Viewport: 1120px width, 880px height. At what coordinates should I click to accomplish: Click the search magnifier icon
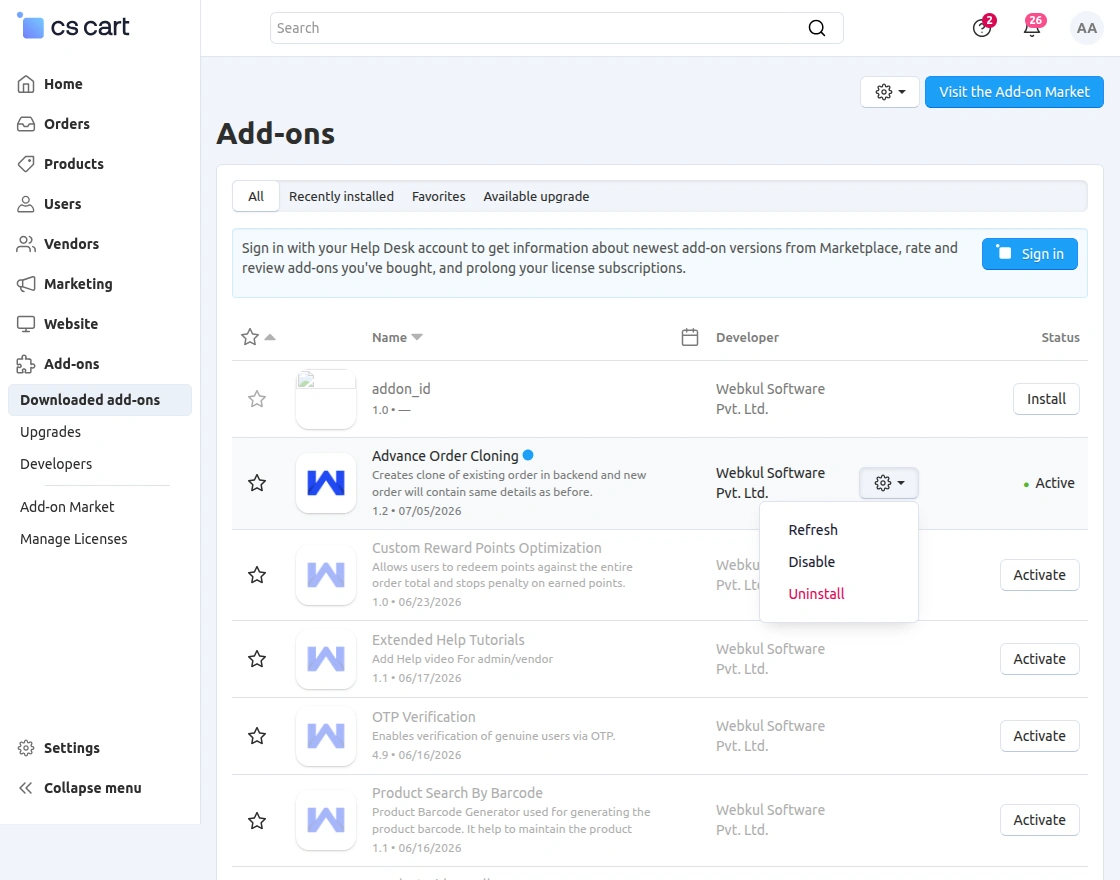[x=816, y=28]
